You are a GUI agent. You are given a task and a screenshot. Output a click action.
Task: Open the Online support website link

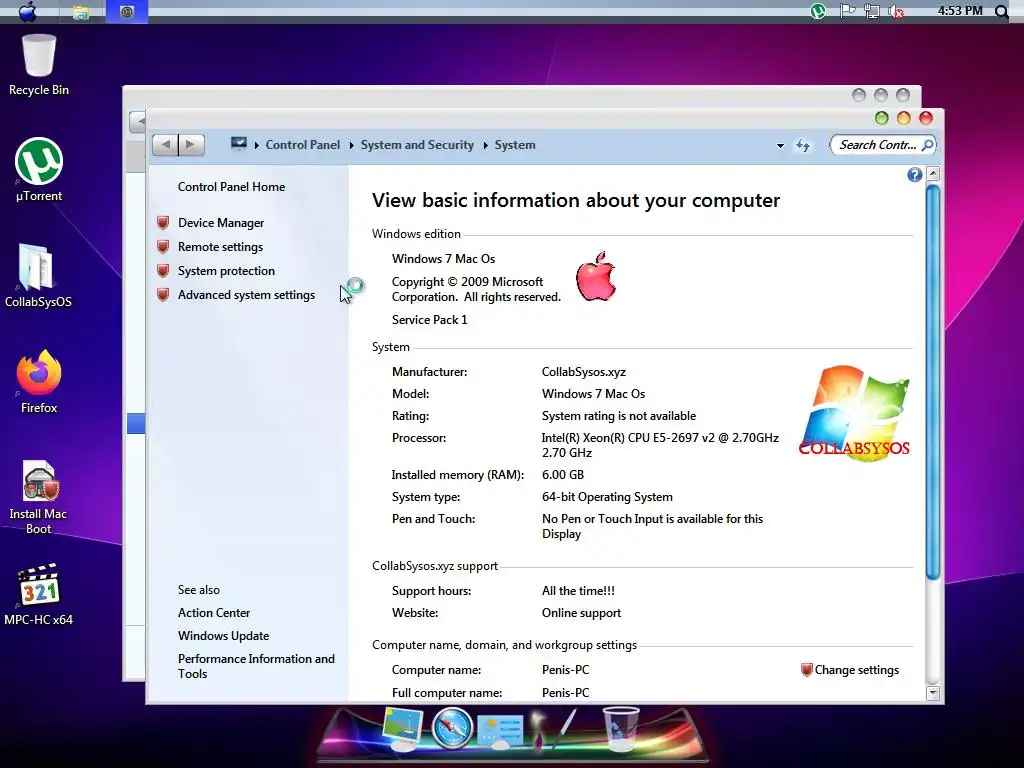(581, 613)
